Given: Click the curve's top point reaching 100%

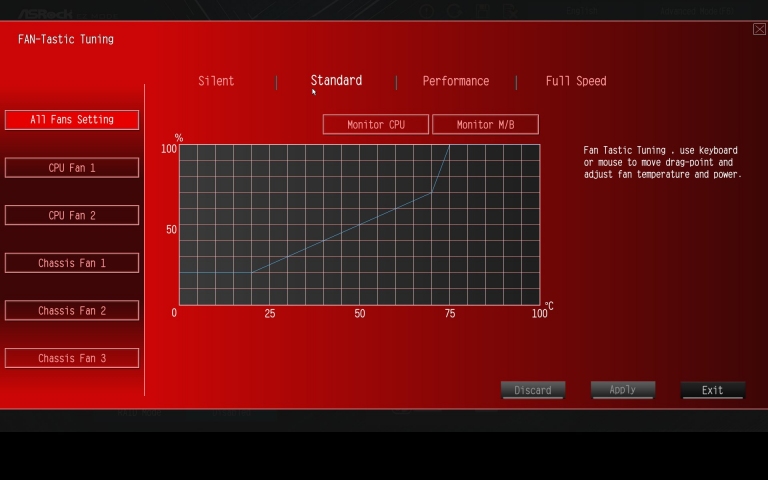Looking at the screenshot, I should (x=450, y=145).
